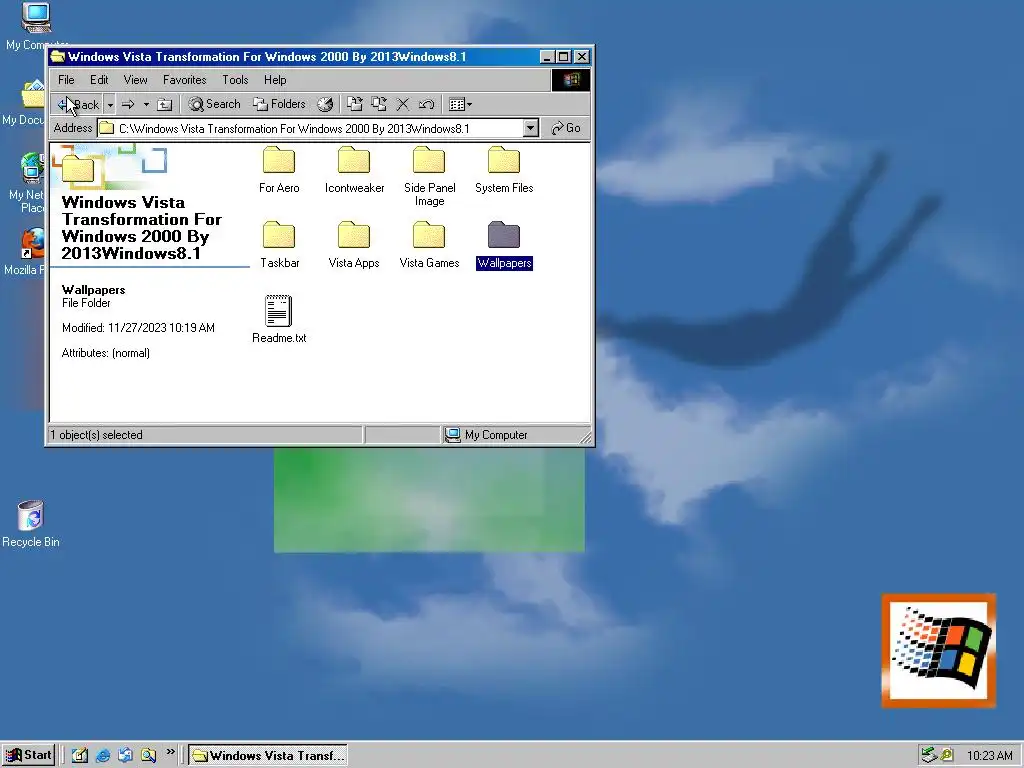Go Back in Explorer
1024x768 pixels.
(x=78, y=104)
